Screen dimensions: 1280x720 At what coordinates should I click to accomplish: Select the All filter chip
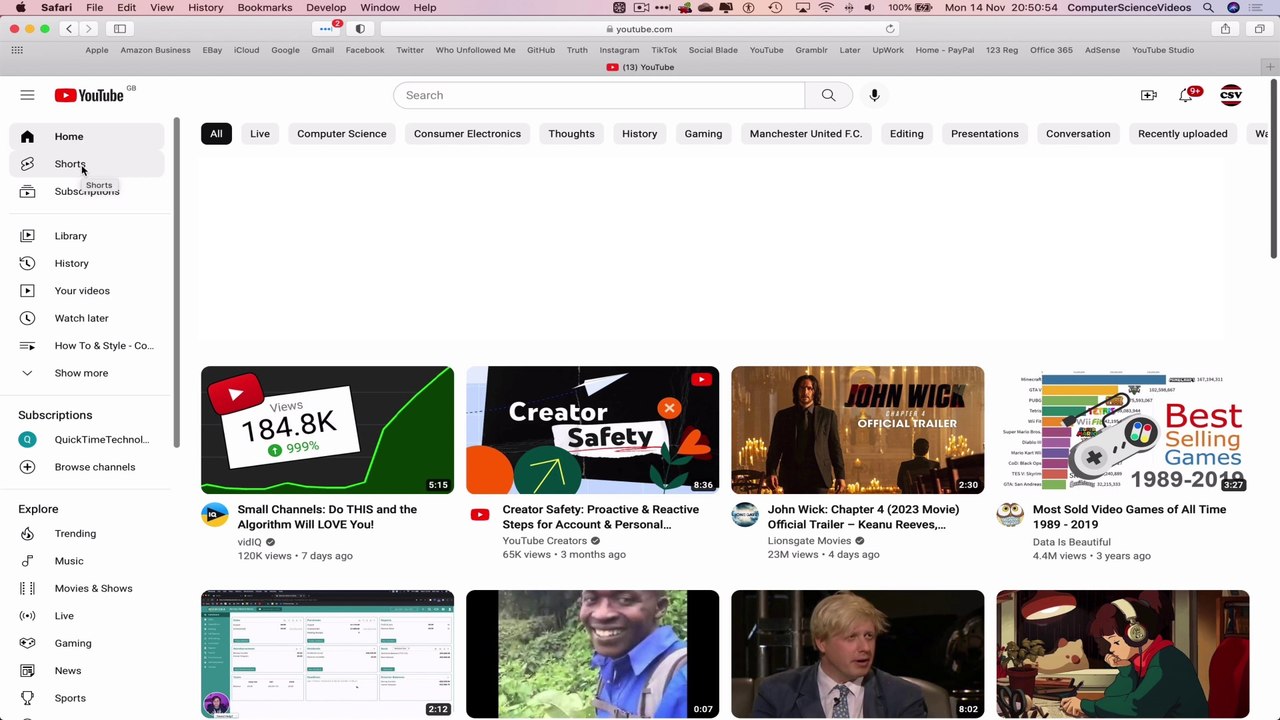pyautogui.click(x=216, y=134)
